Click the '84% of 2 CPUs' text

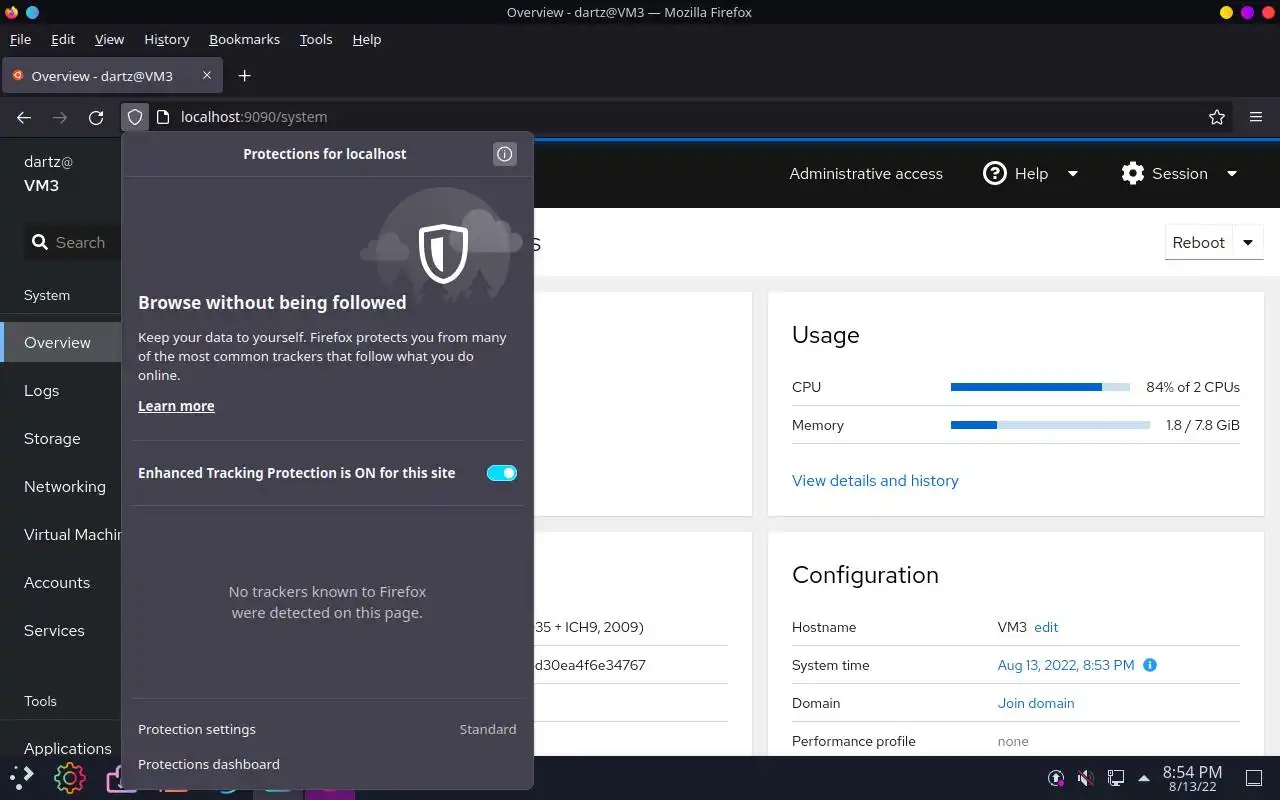click(x=1193, y=387)
